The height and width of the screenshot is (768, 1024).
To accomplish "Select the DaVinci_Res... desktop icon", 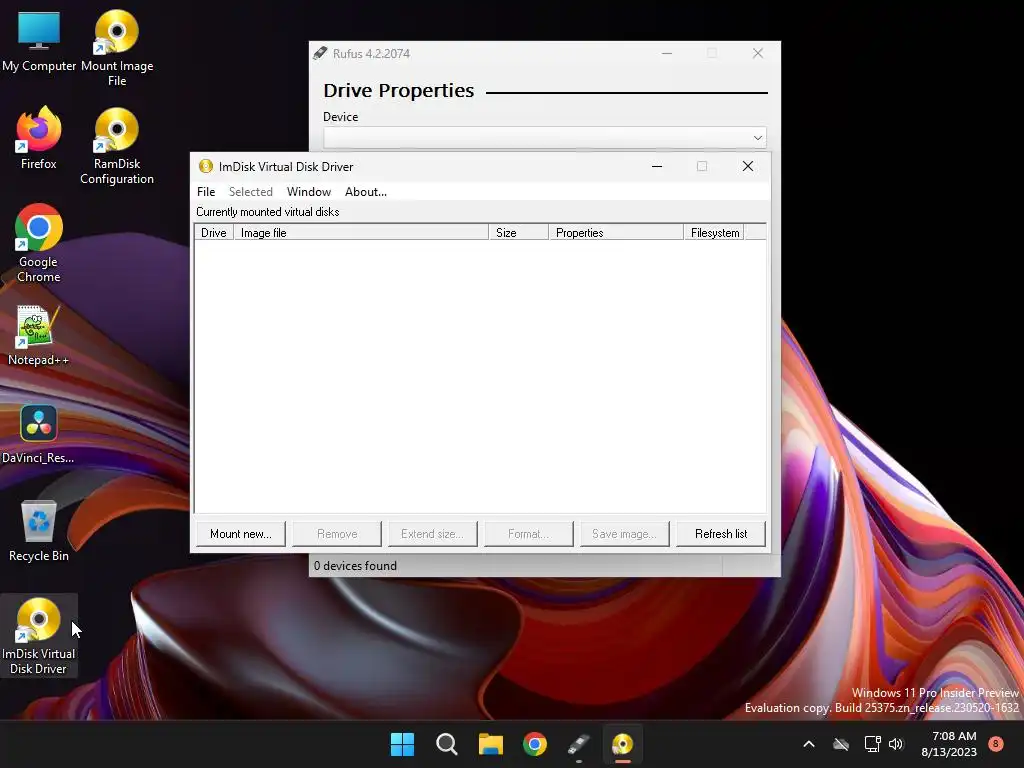I will pyautogui.click(x=39, y=434).
